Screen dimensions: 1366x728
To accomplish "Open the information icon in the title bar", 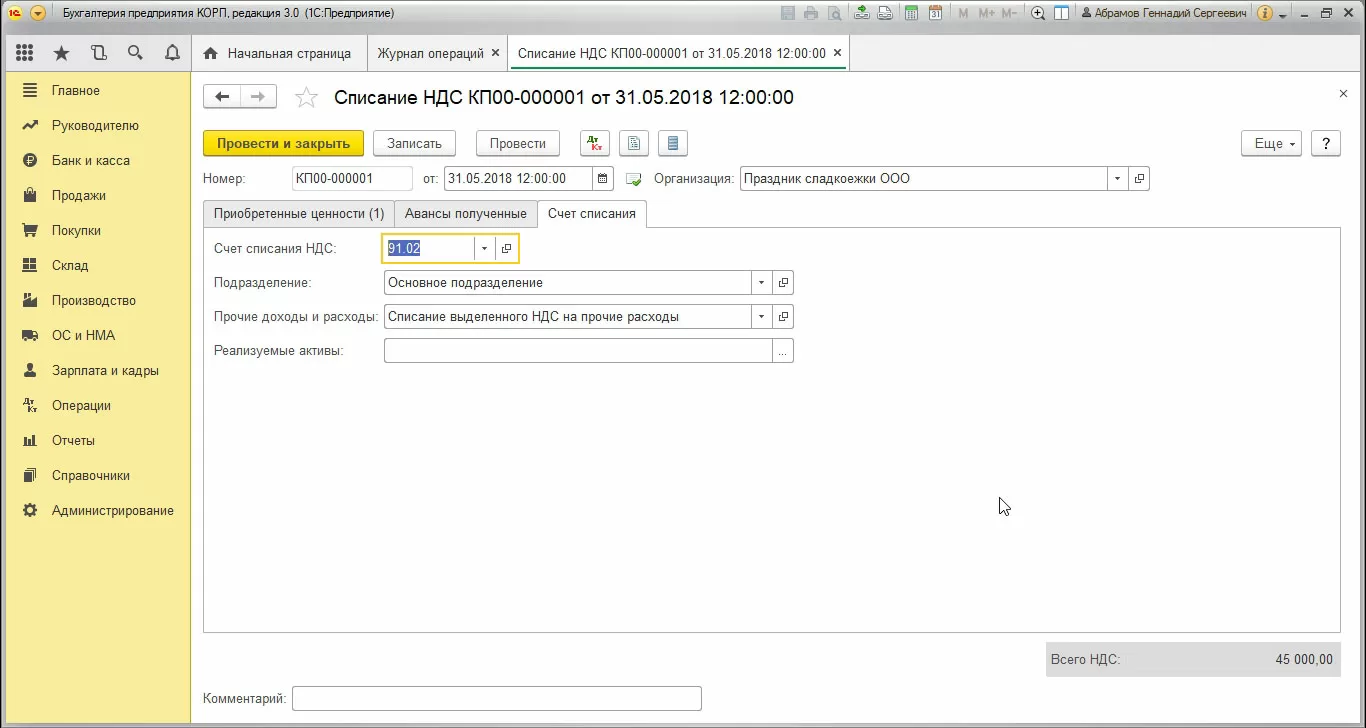I will (x=1264, y=14).
